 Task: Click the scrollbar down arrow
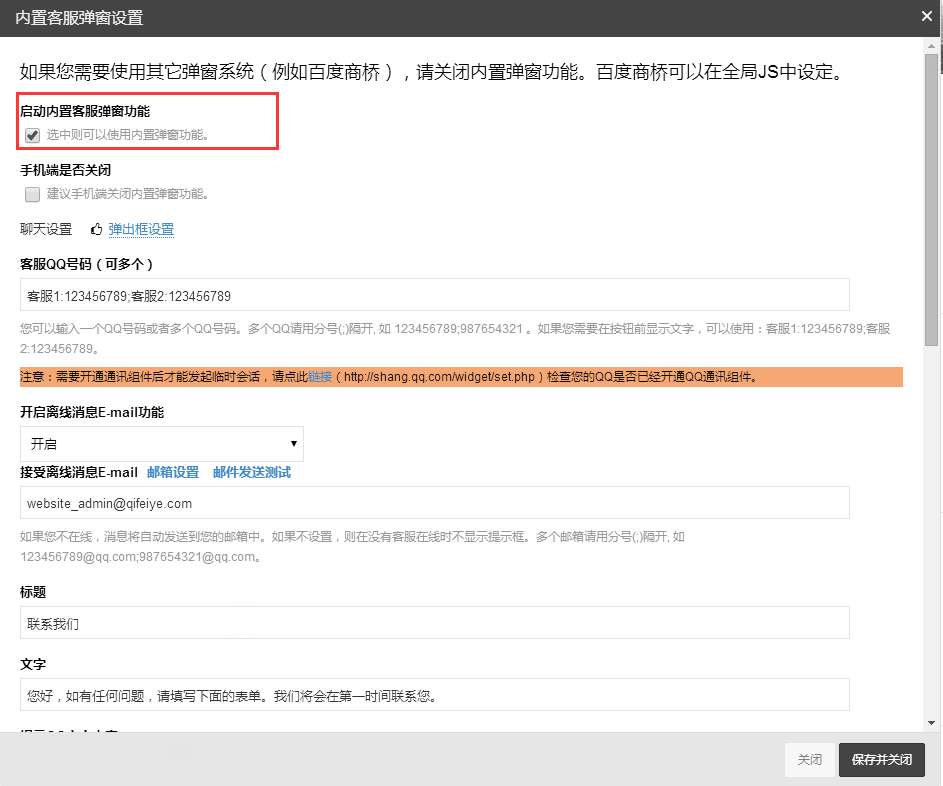[x=932, y=723]
